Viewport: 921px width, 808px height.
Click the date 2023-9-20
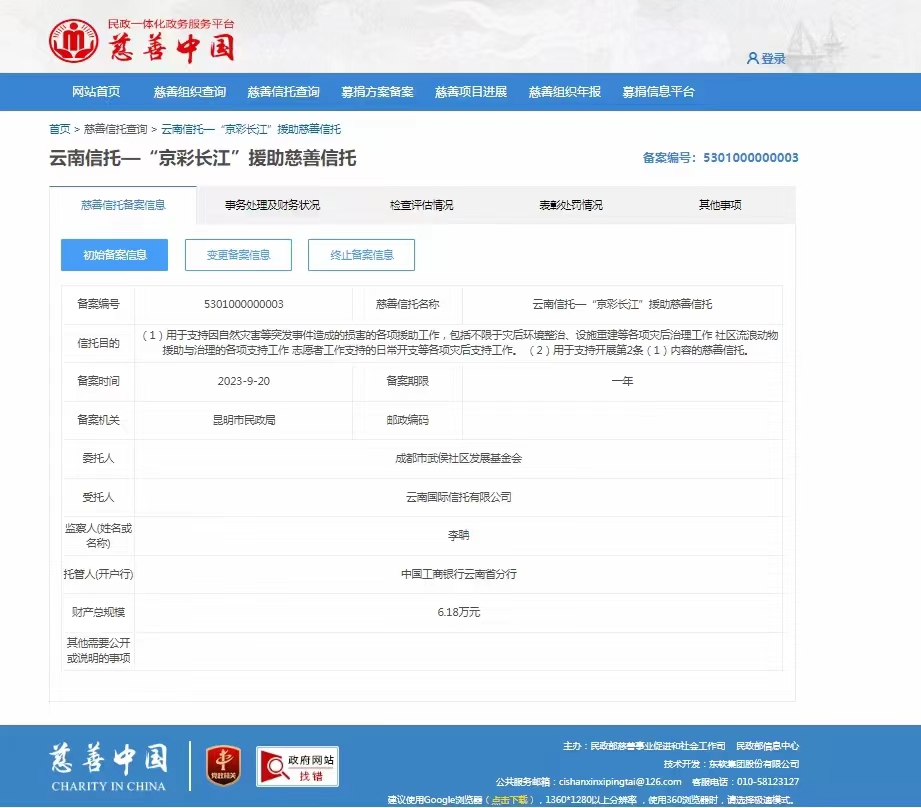point(244,381)
